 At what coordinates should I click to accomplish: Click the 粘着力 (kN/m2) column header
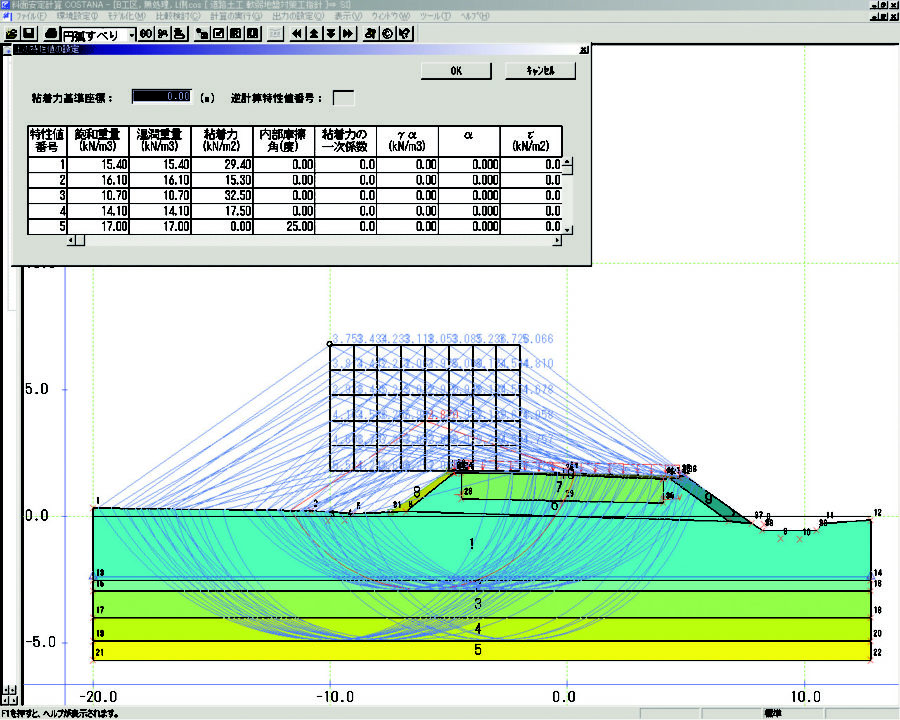(x=222, y=141)
